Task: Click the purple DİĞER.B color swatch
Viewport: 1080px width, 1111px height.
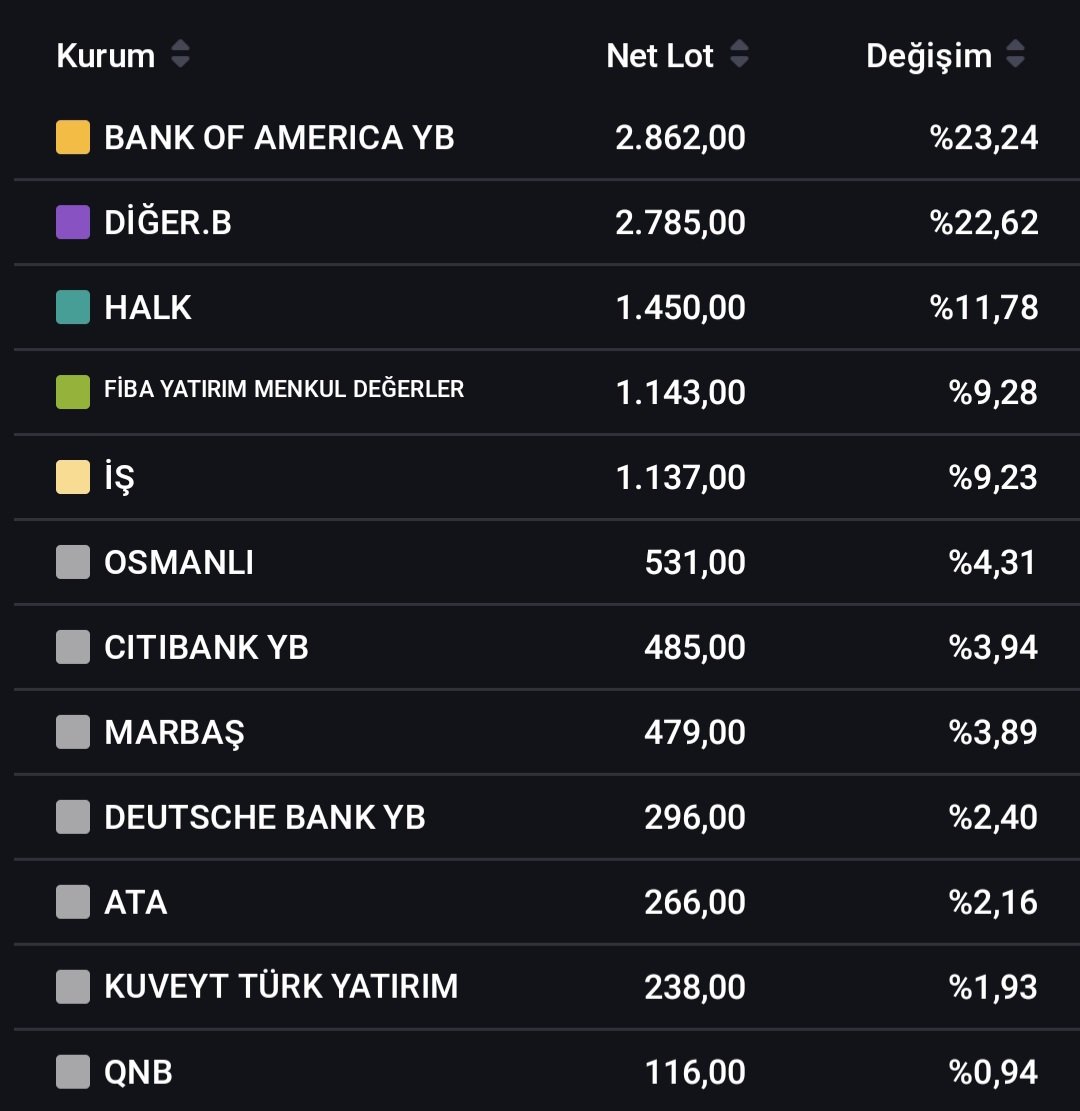Action: point(73,222)
